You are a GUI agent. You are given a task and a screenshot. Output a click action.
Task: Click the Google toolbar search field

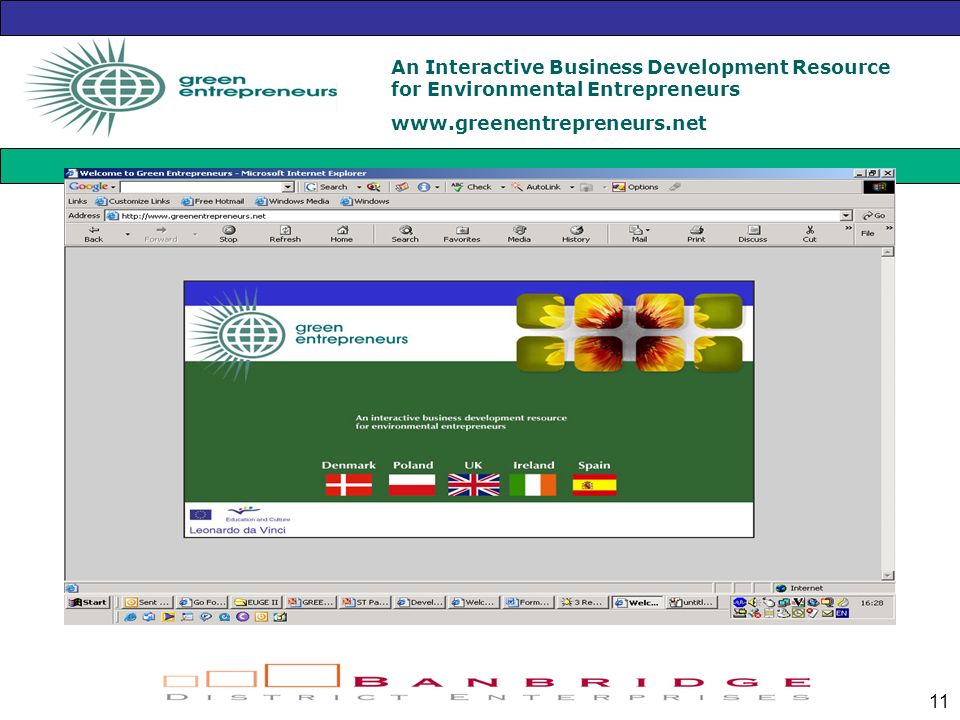[201, 187]
